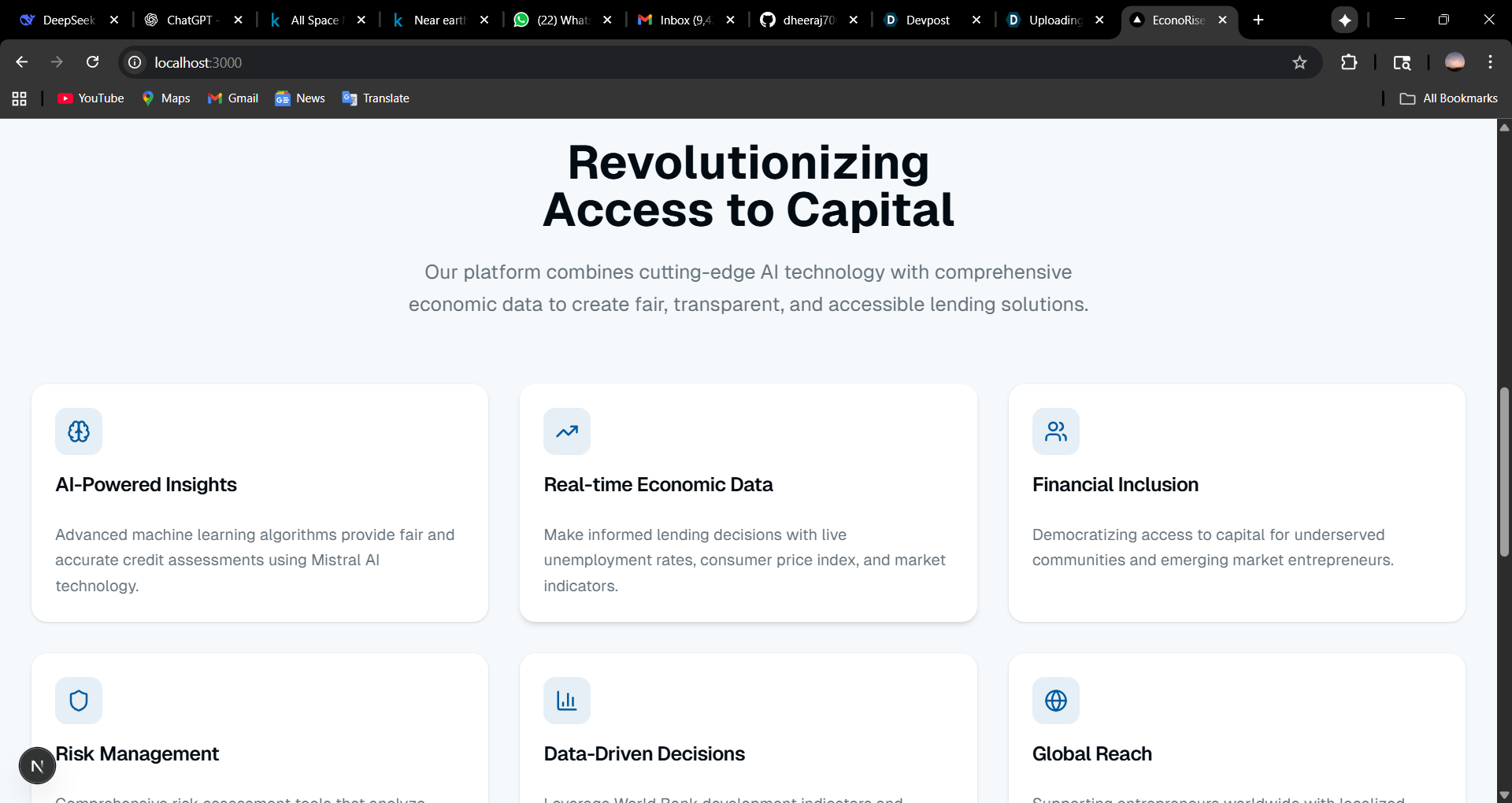Click the browser forward arrow

57,62
